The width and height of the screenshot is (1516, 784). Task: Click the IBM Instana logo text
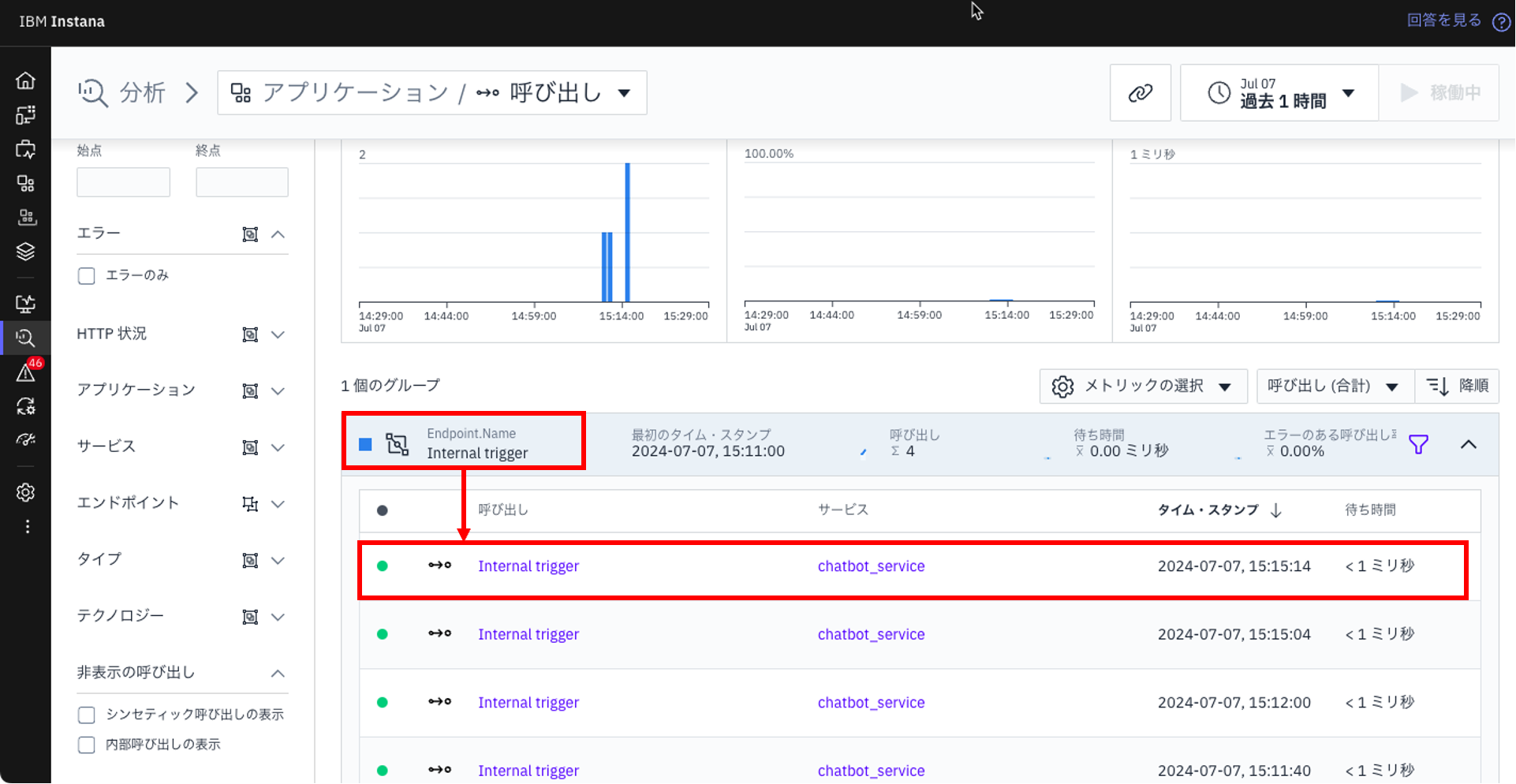click(x=62, y=21)
